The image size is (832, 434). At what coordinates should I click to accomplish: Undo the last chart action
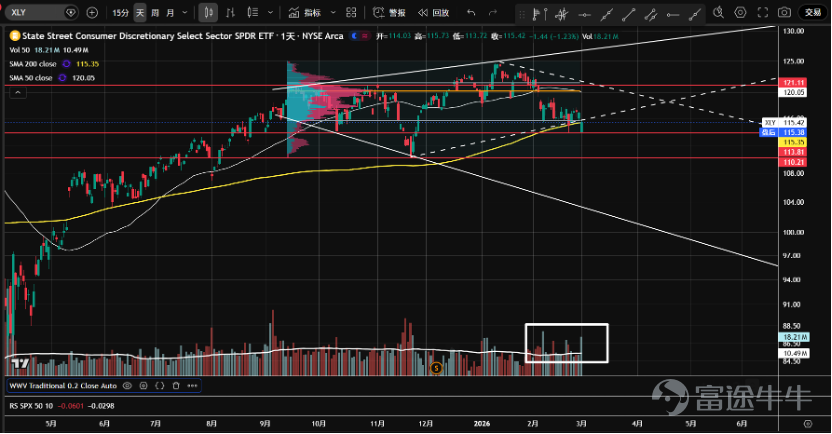(471, 12)
